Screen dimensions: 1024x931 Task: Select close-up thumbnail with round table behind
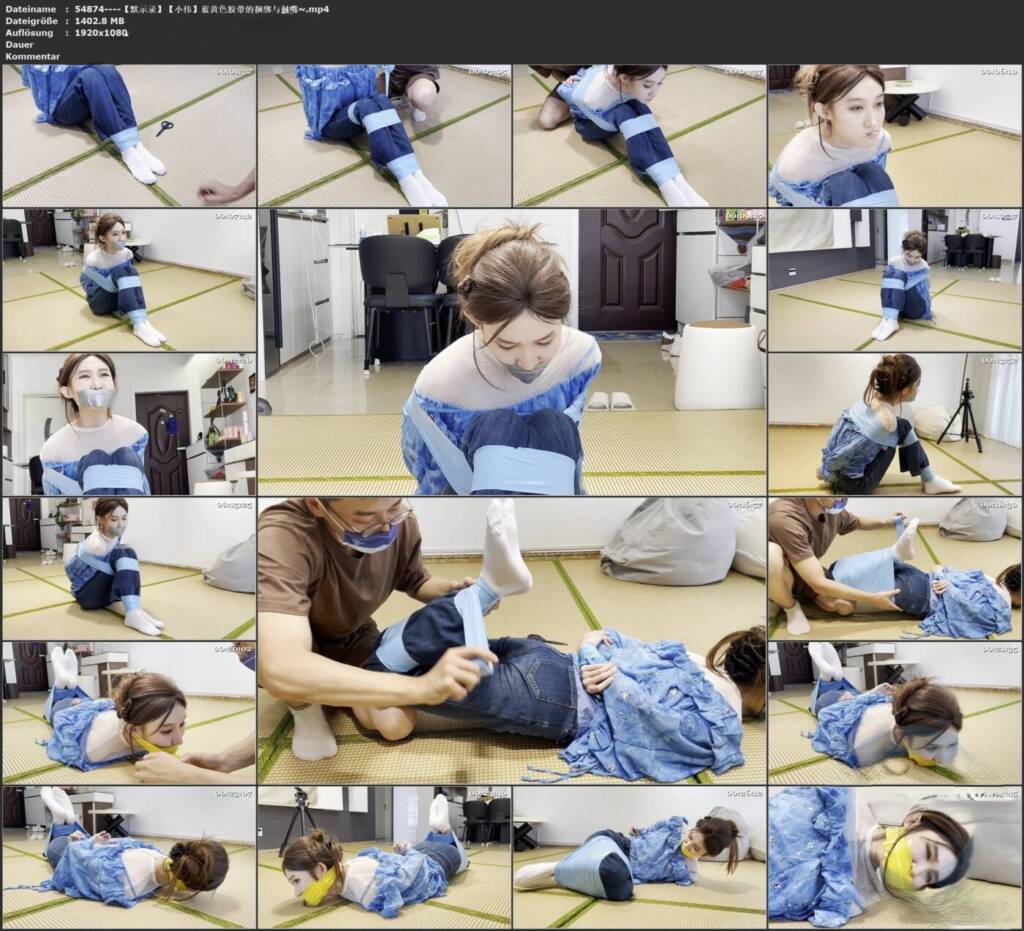(x=895, y=135)
